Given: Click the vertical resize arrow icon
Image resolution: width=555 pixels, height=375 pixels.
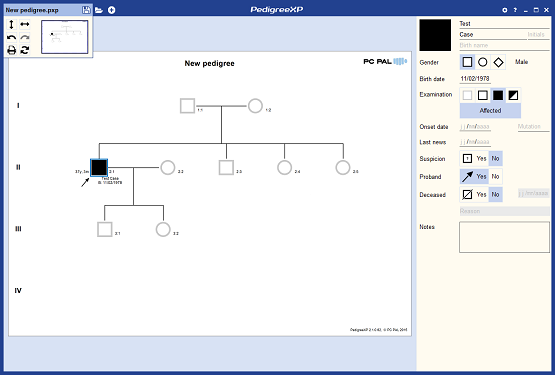Looking at the screenshot, I should [11, 24].
